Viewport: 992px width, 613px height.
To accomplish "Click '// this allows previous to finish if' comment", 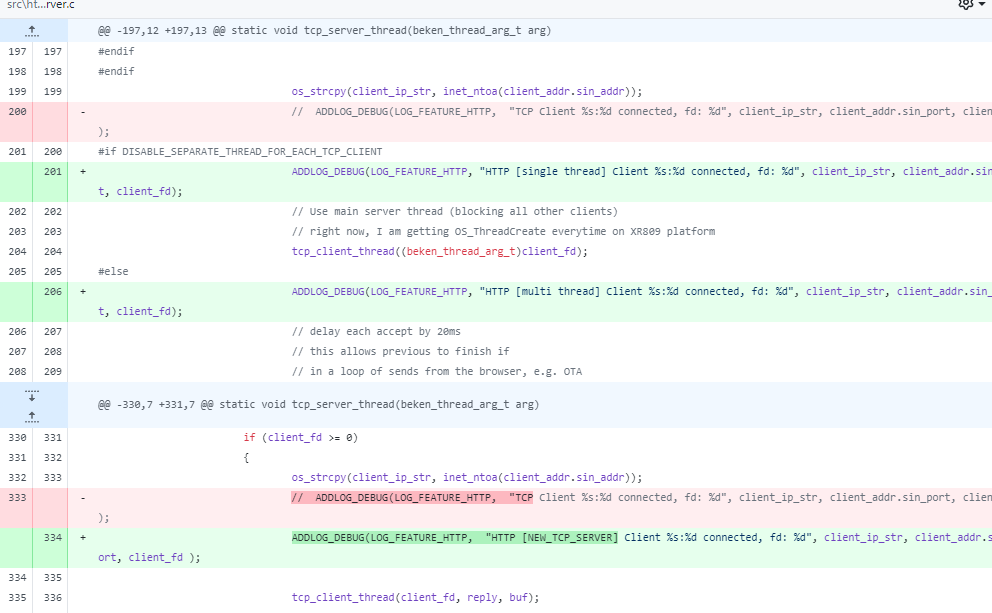I will point(400,352).
